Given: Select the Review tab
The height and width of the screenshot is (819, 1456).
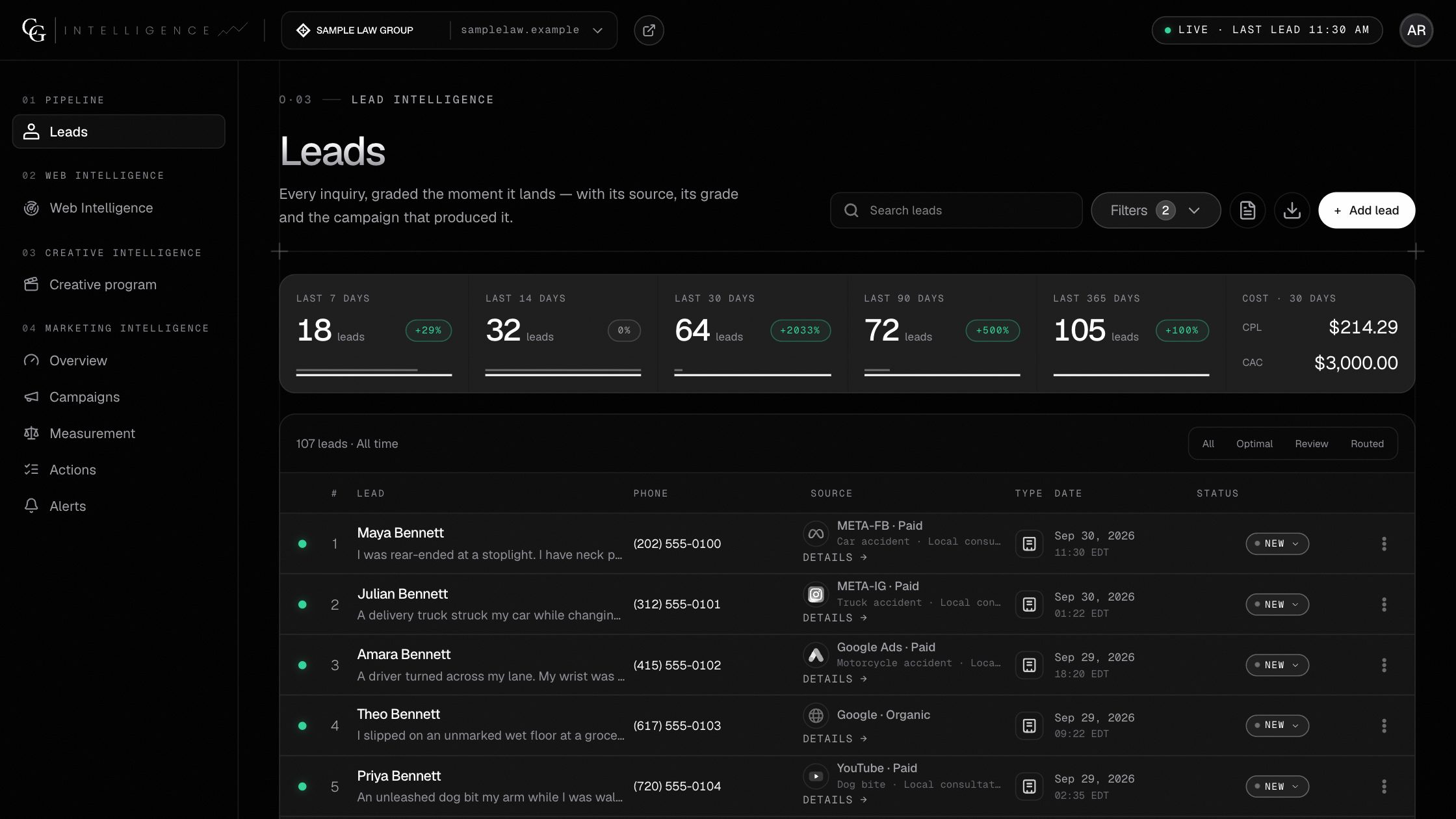Looking at the screenshot, I should (x=1311, y=444).
